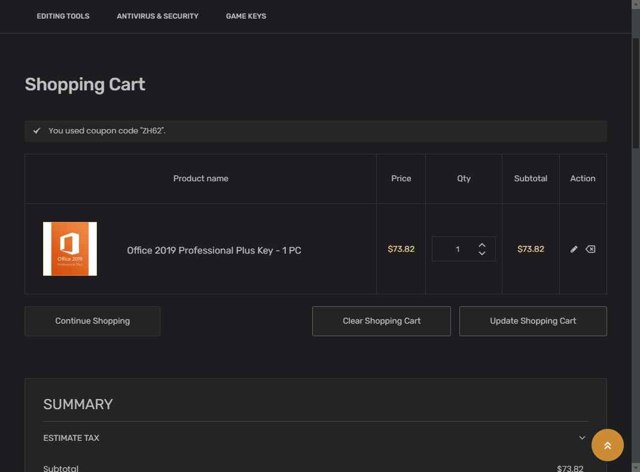Screen dimensions: 640x472
Task: Edit the cart item with pencil icon
Action: 574,249
